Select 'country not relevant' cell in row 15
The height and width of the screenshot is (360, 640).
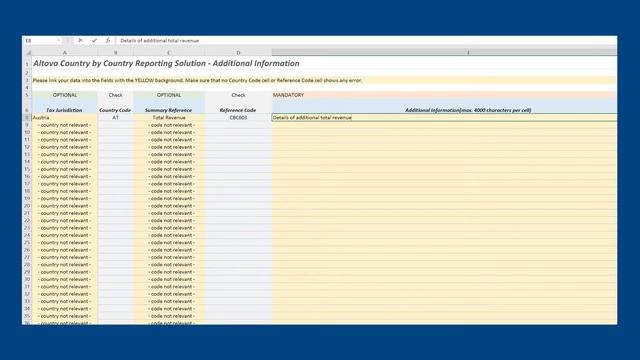tap(64, 169)
